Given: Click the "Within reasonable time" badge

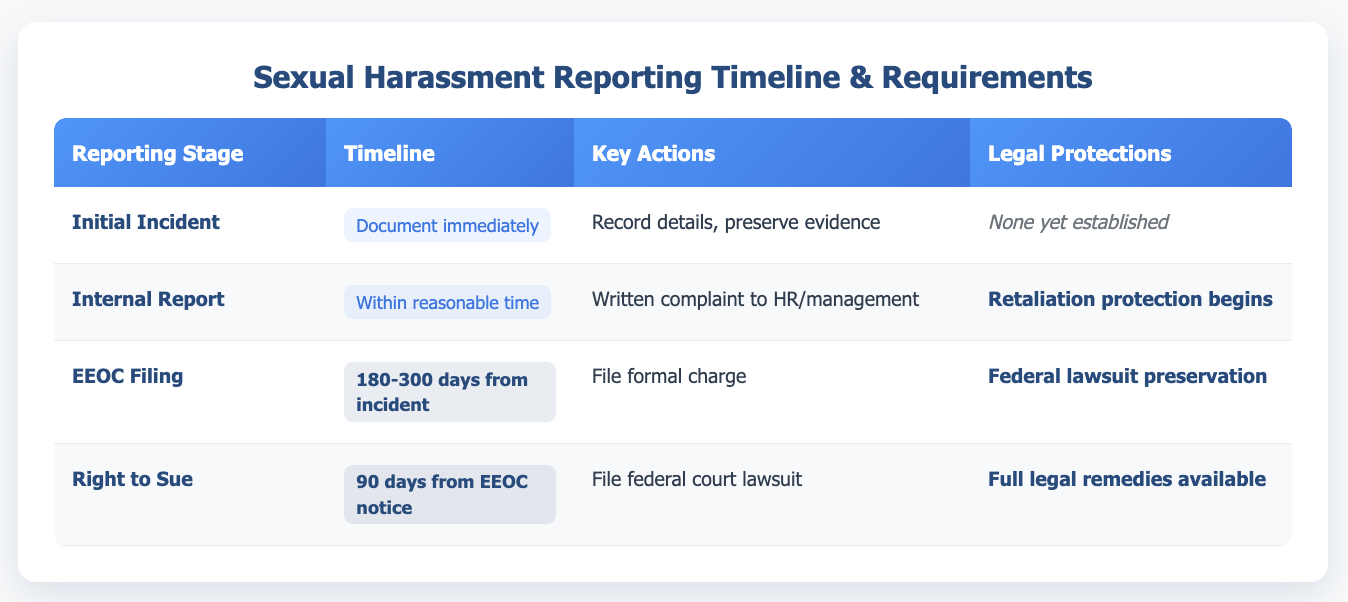Looking at the screenshot, I should (x=447, y=302).
